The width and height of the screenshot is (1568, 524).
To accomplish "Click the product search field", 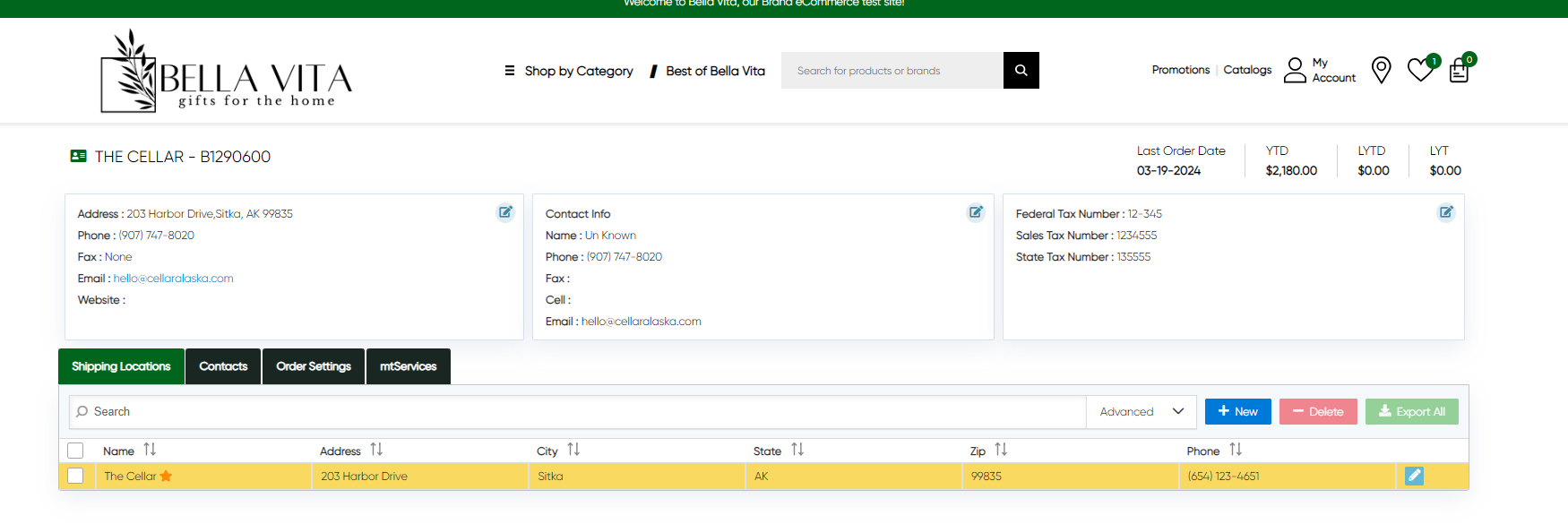I will tap(892, 71).
